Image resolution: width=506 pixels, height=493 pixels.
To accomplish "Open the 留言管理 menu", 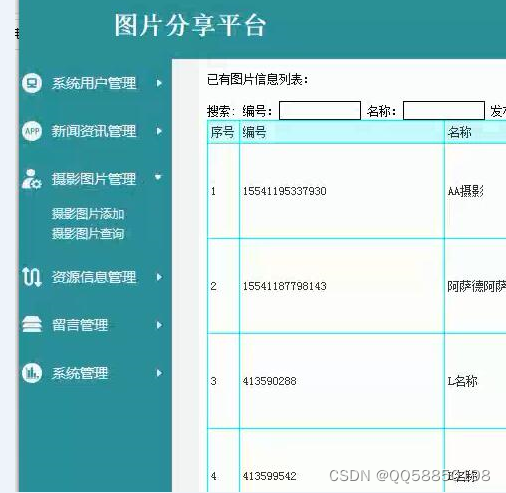I will tap(80, 325).
